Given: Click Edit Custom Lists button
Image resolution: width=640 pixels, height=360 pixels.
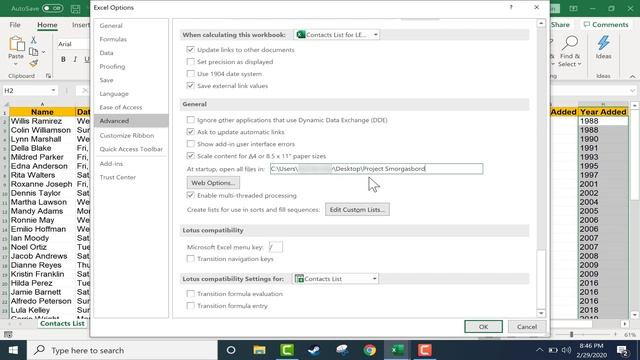Looking at the screenshot, I should pyautogui.click(x=357, y=209).
